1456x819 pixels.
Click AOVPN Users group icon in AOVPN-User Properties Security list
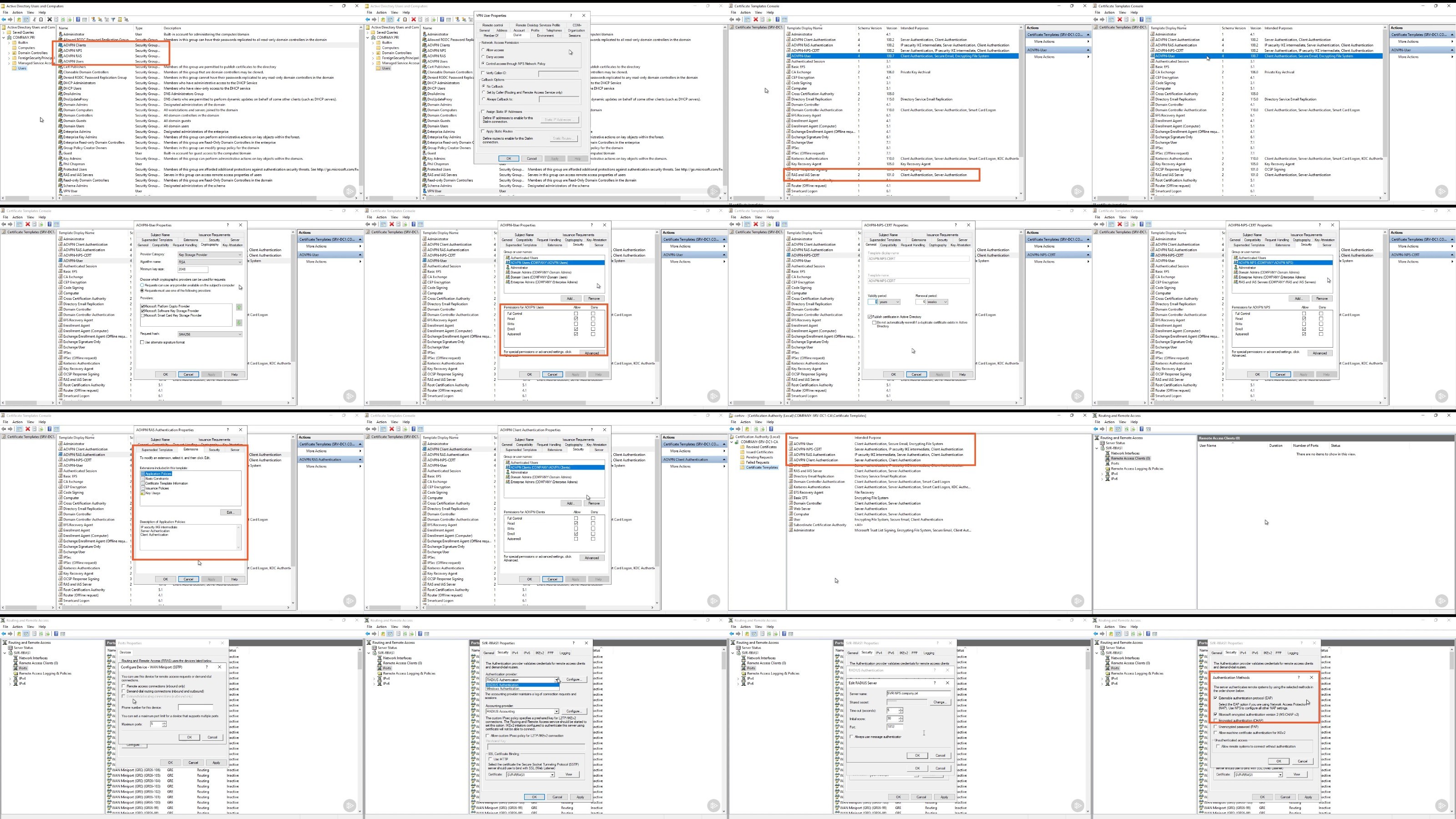click(x=508, y=263)
